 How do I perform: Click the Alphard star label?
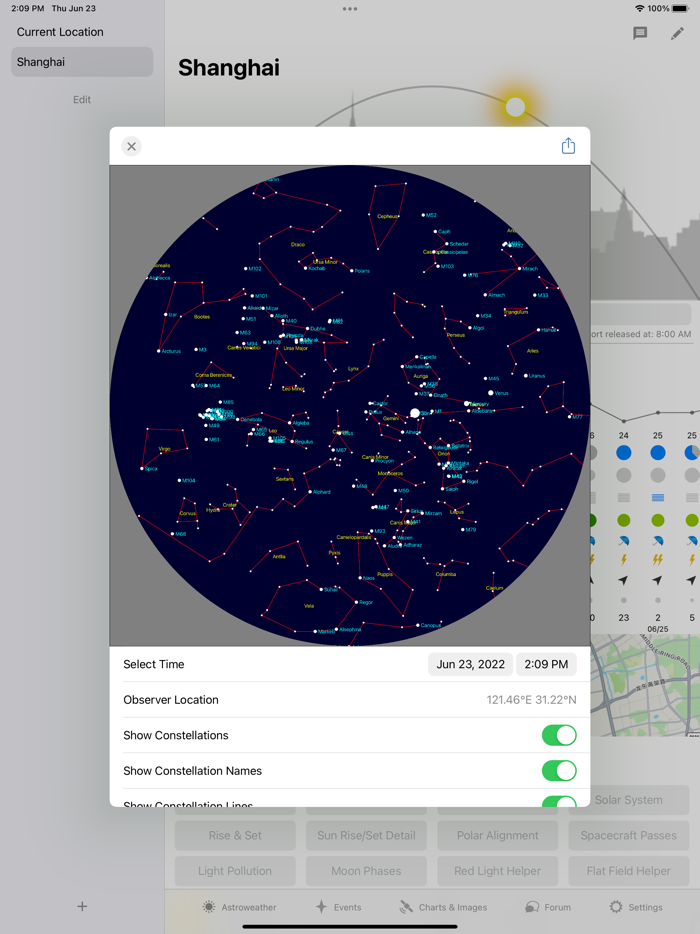click(322, 492)
